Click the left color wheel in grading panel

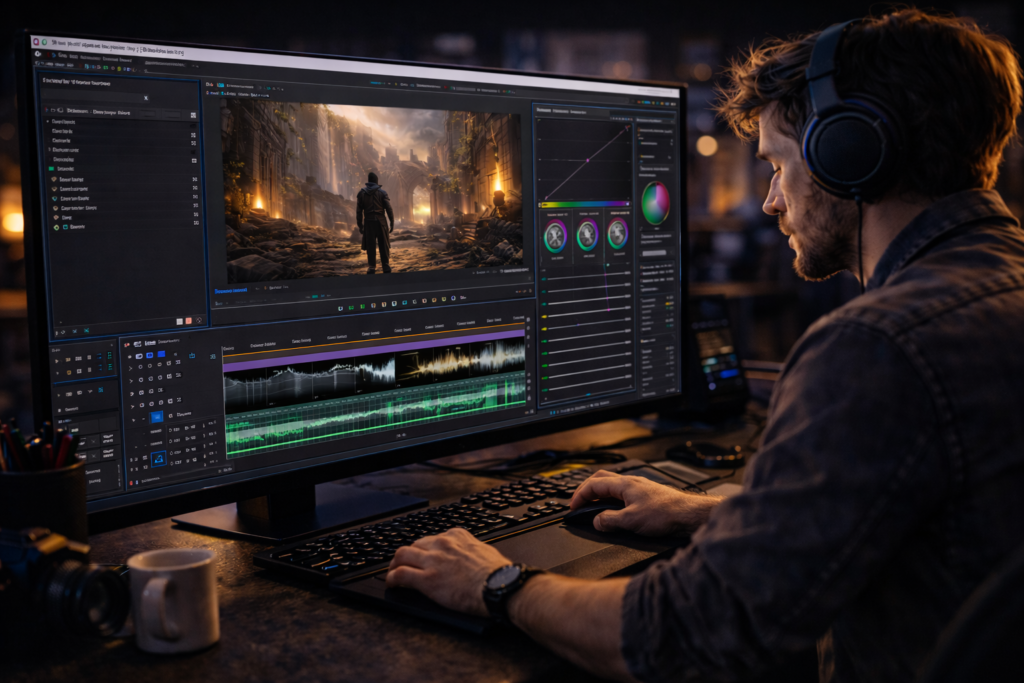coord(555,235)
